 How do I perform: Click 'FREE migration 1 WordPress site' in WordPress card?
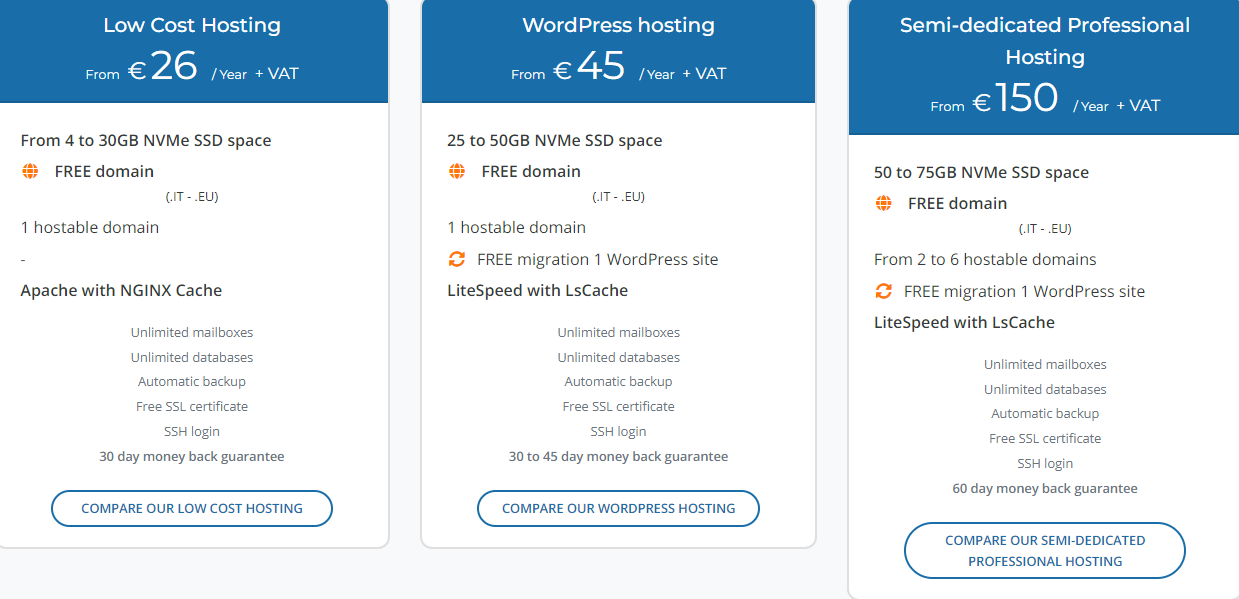597,259
